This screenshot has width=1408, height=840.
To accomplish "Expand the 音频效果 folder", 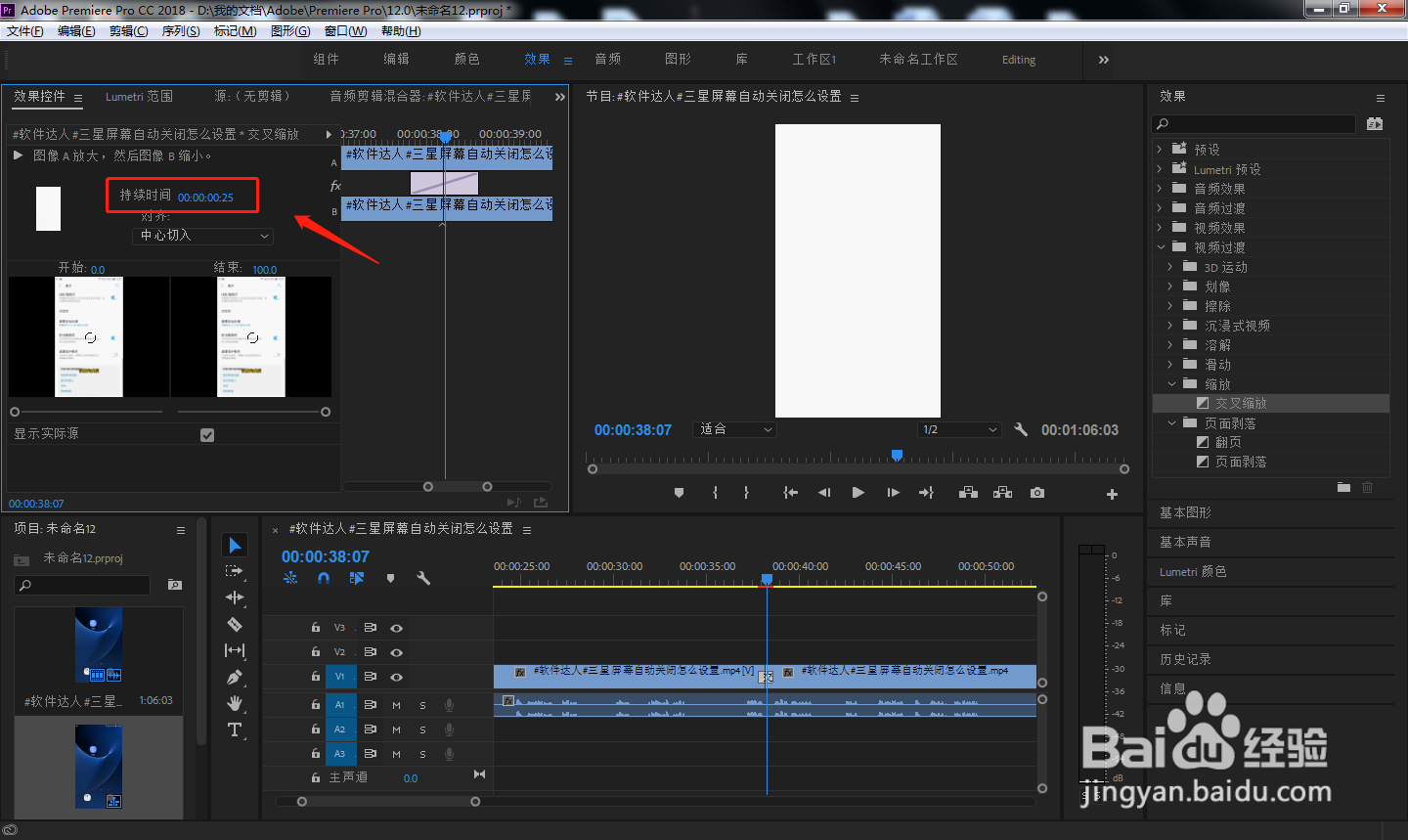I will (1160, 189).
